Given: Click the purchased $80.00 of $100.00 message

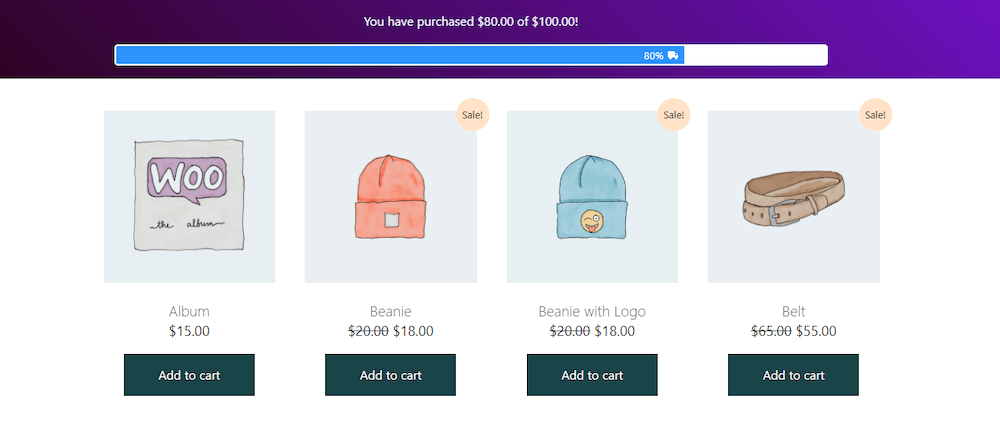Looking at the screenshot, I should click(471, 22).
